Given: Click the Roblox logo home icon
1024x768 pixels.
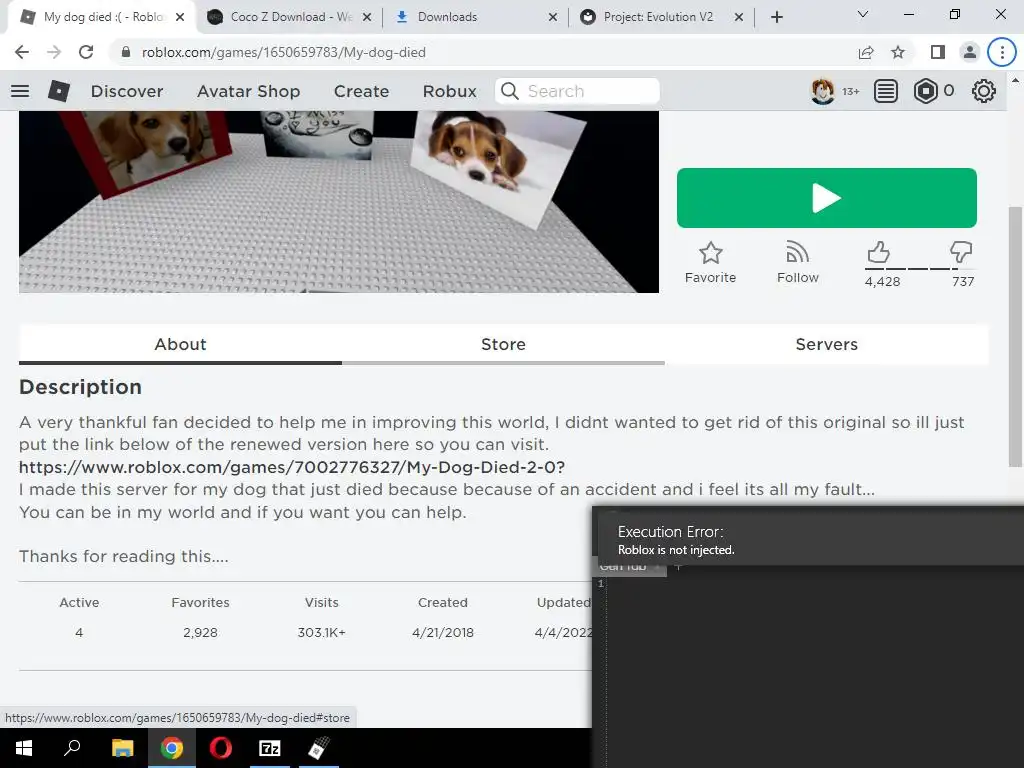Looking at the screenshot, I should 59,91.
